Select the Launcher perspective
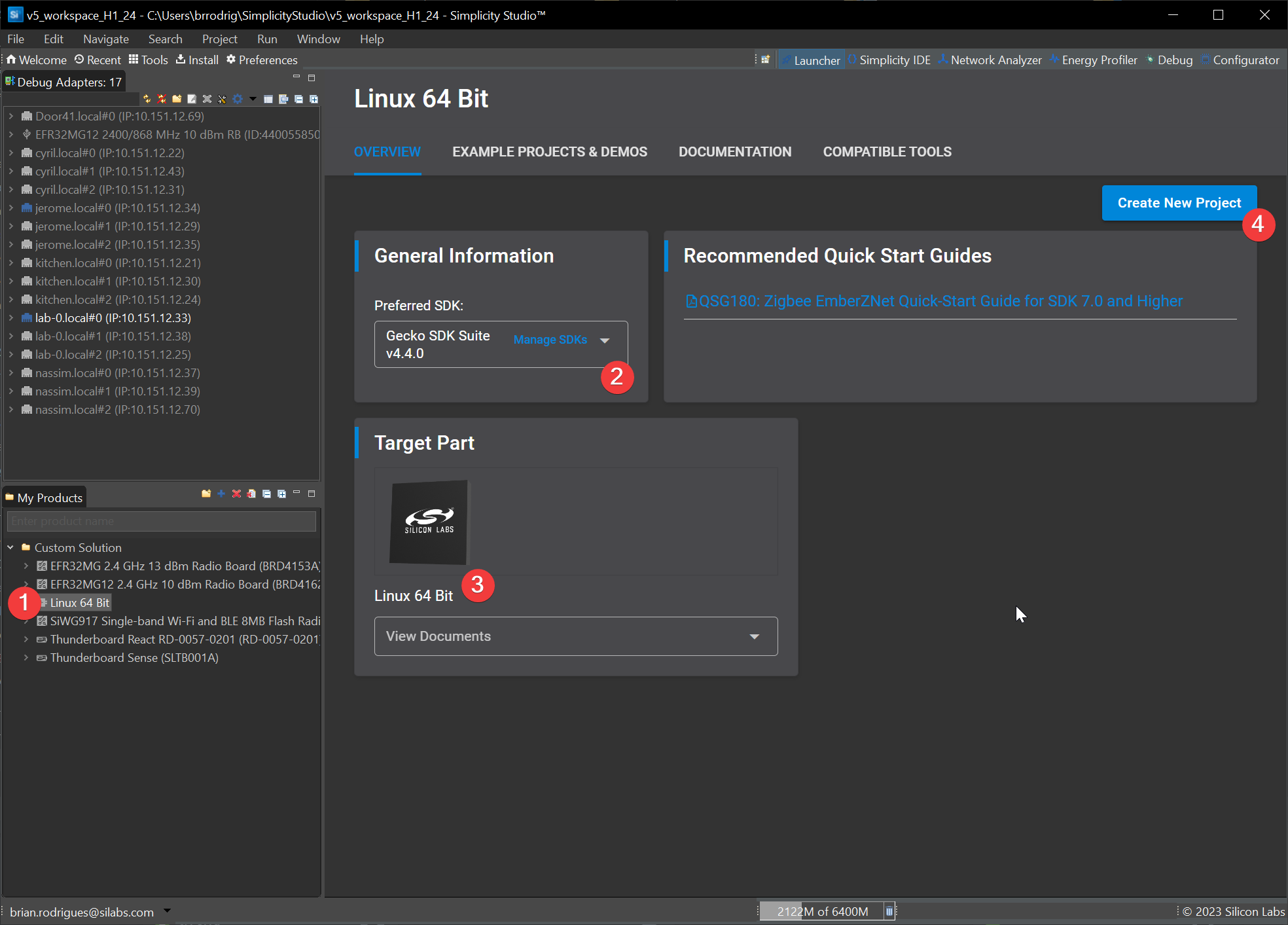 tap(810, 60)
